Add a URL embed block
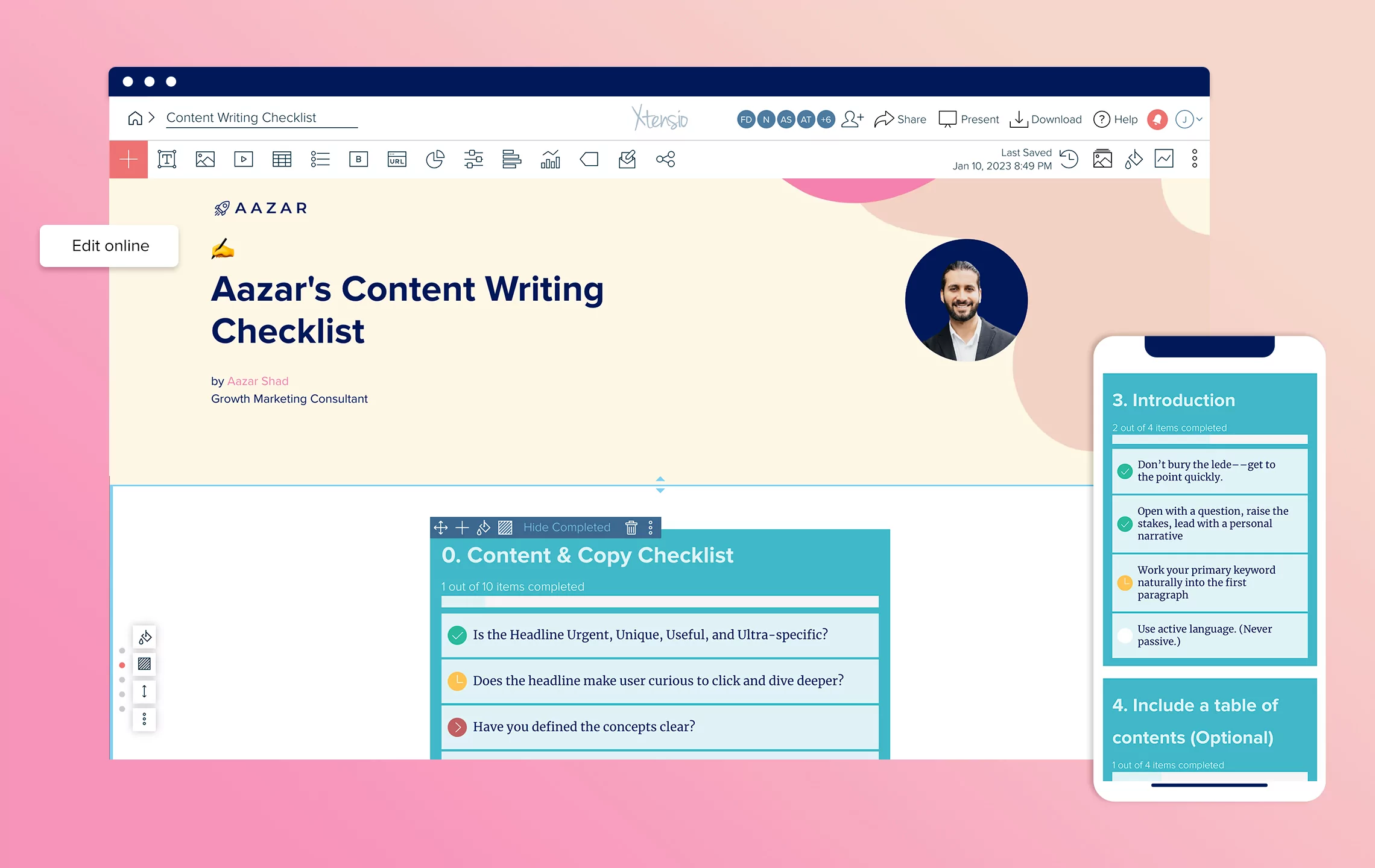This screenshot has height=868, width=1375. tap(397, 159)
